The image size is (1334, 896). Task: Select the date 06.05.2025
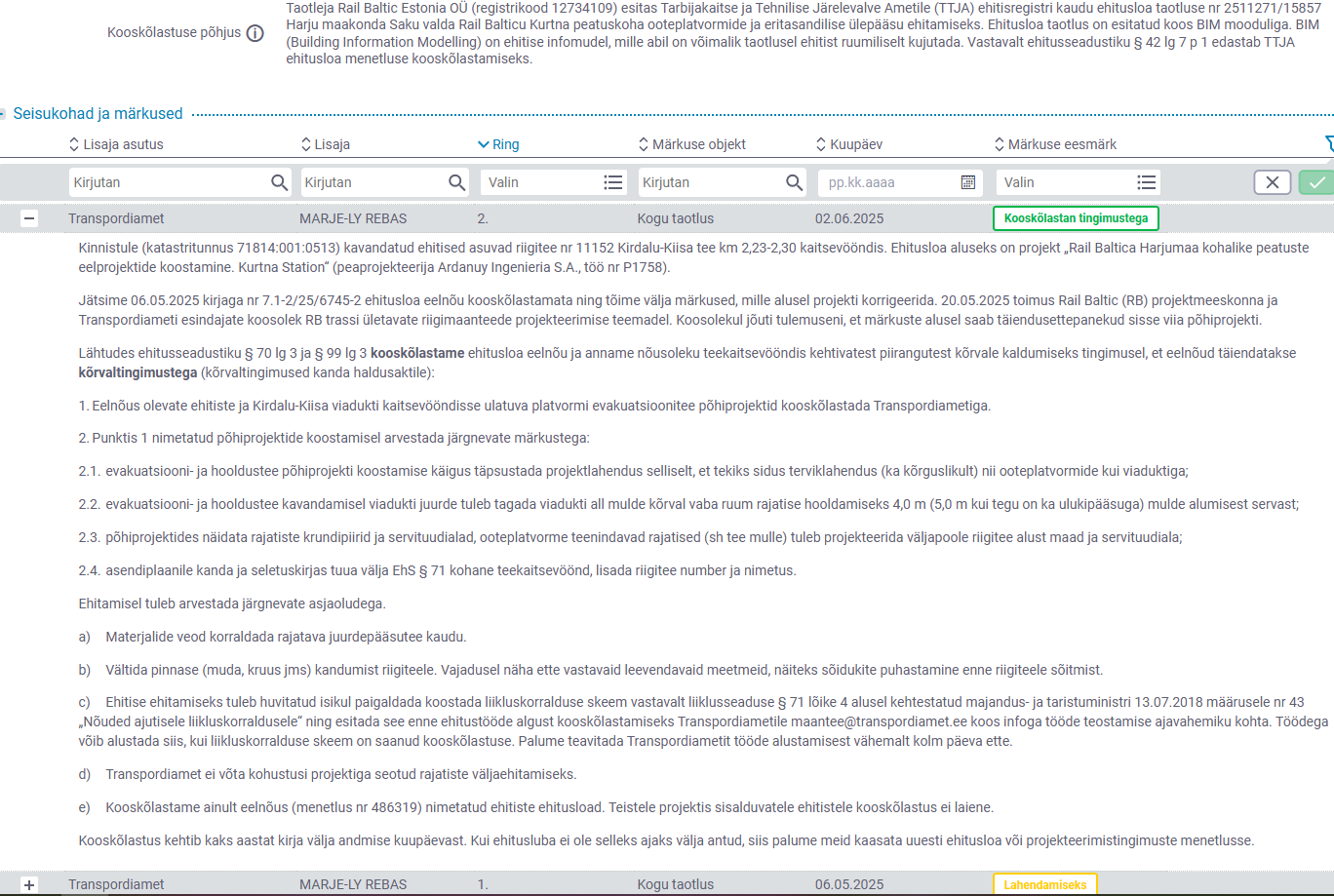click(x=849, y=884)
